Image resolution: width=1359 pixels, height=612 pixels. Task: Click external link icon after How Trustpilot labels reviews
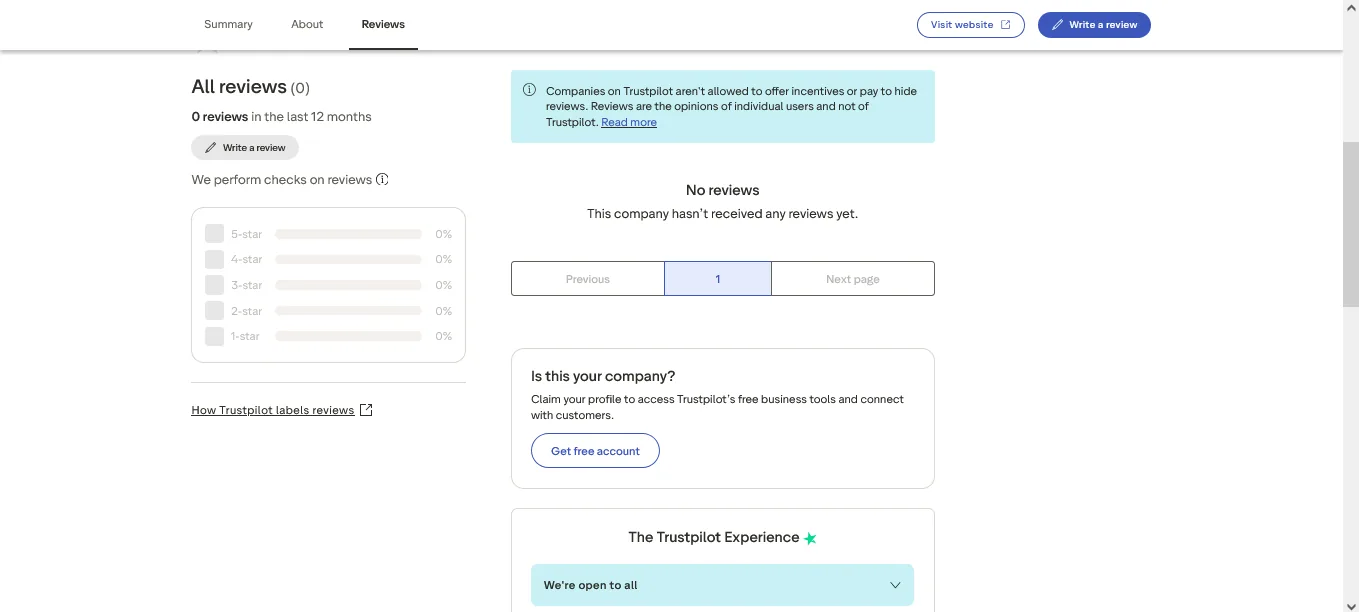[366, 410]
